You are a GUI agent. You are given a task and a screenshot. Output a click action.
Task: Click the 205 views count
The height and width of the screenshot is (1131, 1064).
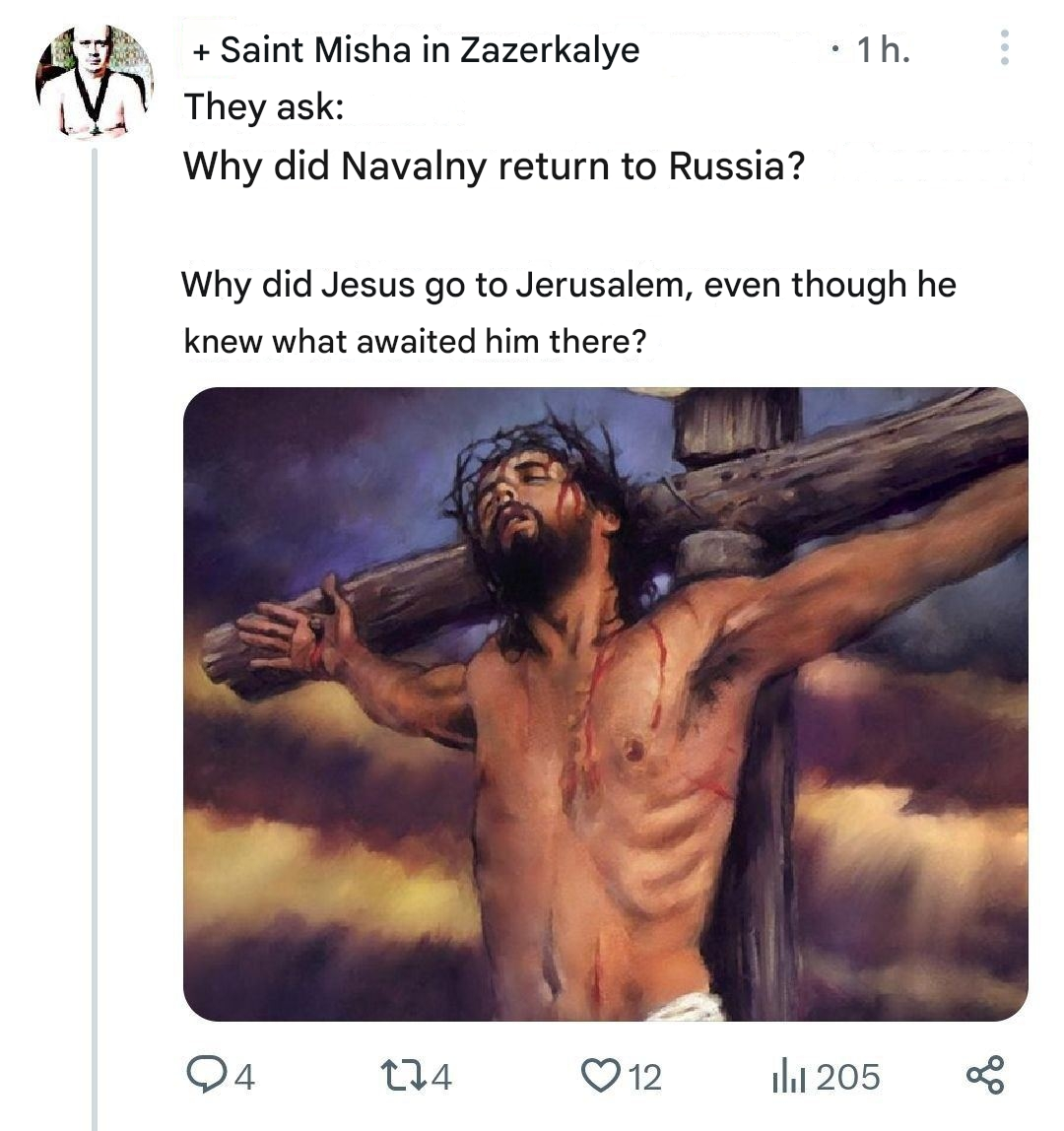coord(848,1077)
